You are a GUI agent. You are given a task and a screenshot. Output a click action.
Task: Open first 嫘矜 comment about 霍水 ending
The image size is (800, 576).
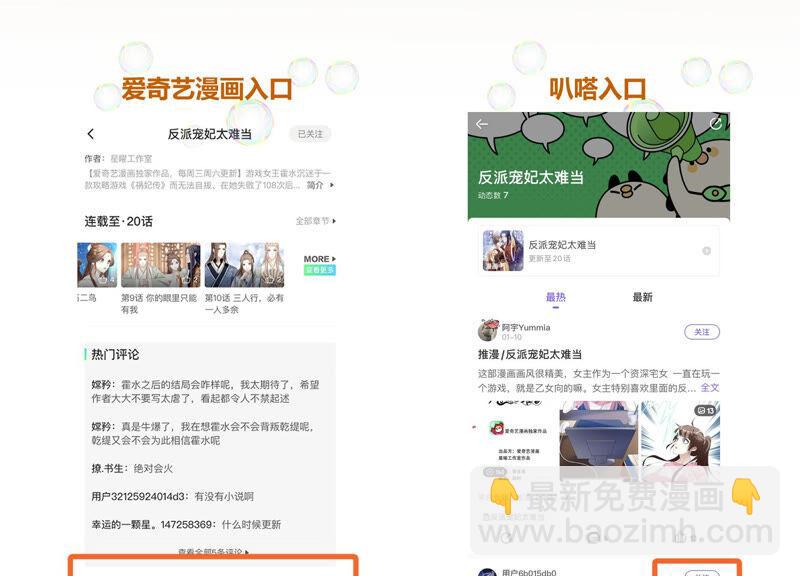206,391
